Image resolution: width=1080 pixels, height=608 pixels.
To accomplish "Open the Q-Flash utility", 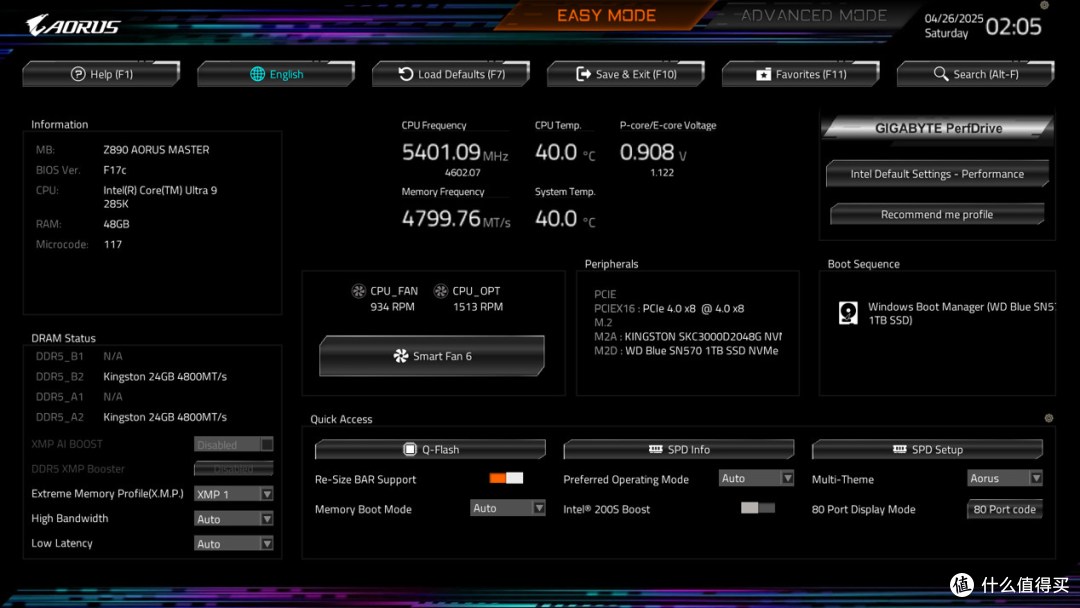I will coord(430,449).
